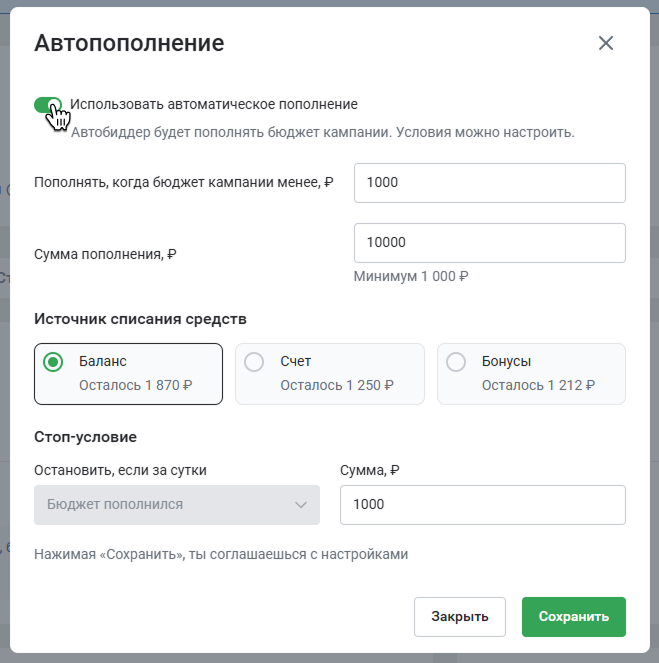Save settings with the Сохранить button
Viewport: 659px width, 663px height.
(x=574, y=616)
